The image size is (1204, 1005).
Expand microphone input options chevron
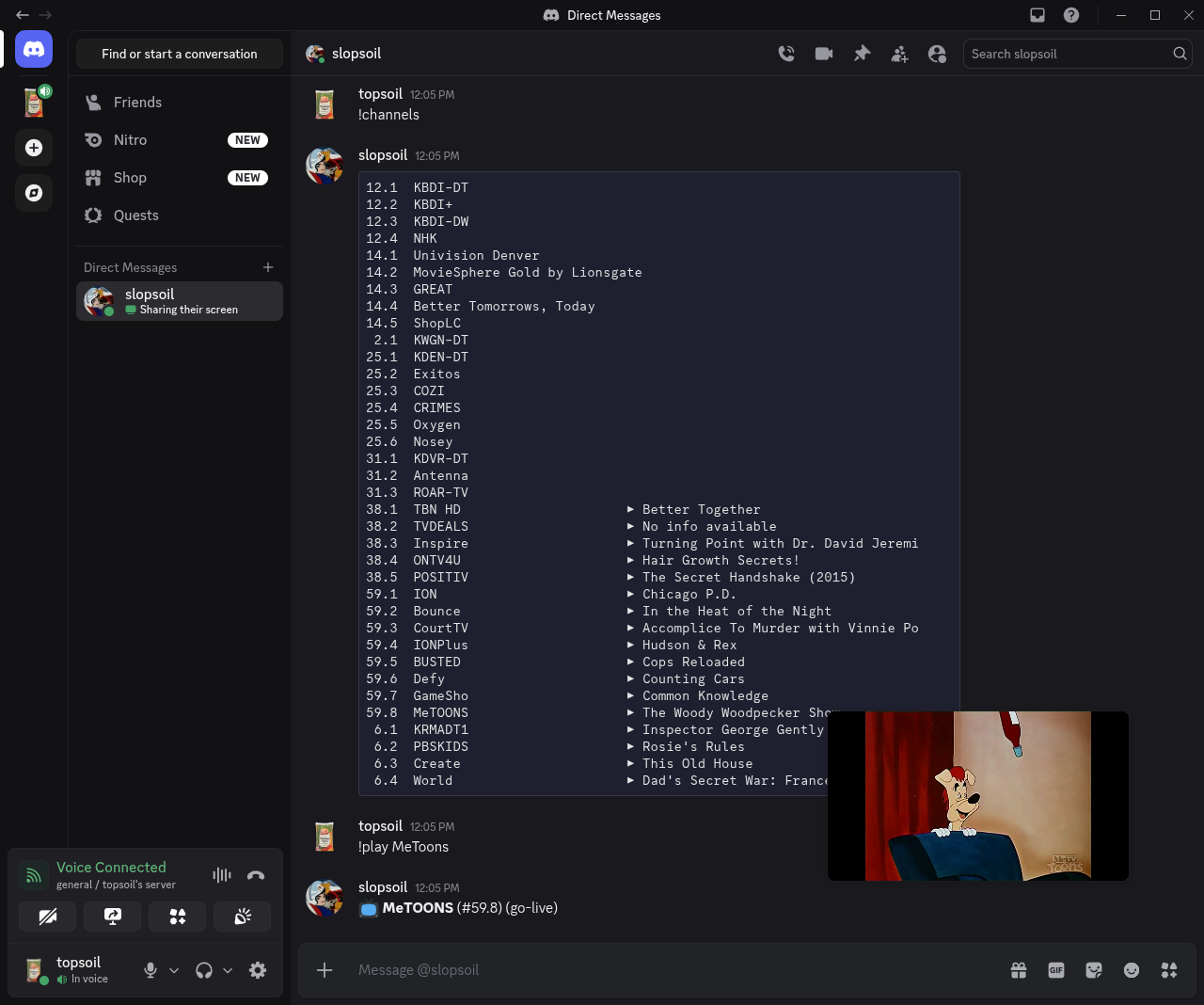point(174,970)
